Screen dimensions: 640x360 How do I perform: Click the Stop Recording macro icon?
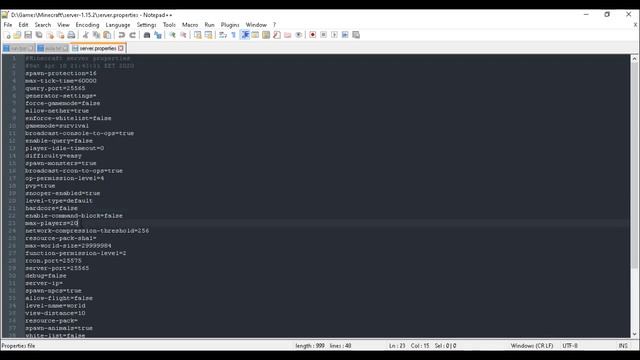323,35
